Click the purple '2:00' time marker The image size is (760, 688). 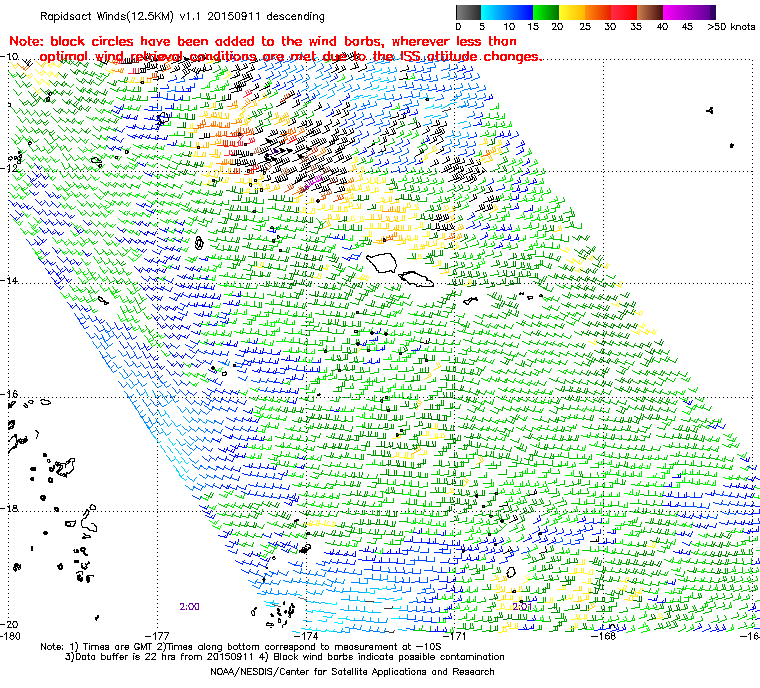coord(190,607)
